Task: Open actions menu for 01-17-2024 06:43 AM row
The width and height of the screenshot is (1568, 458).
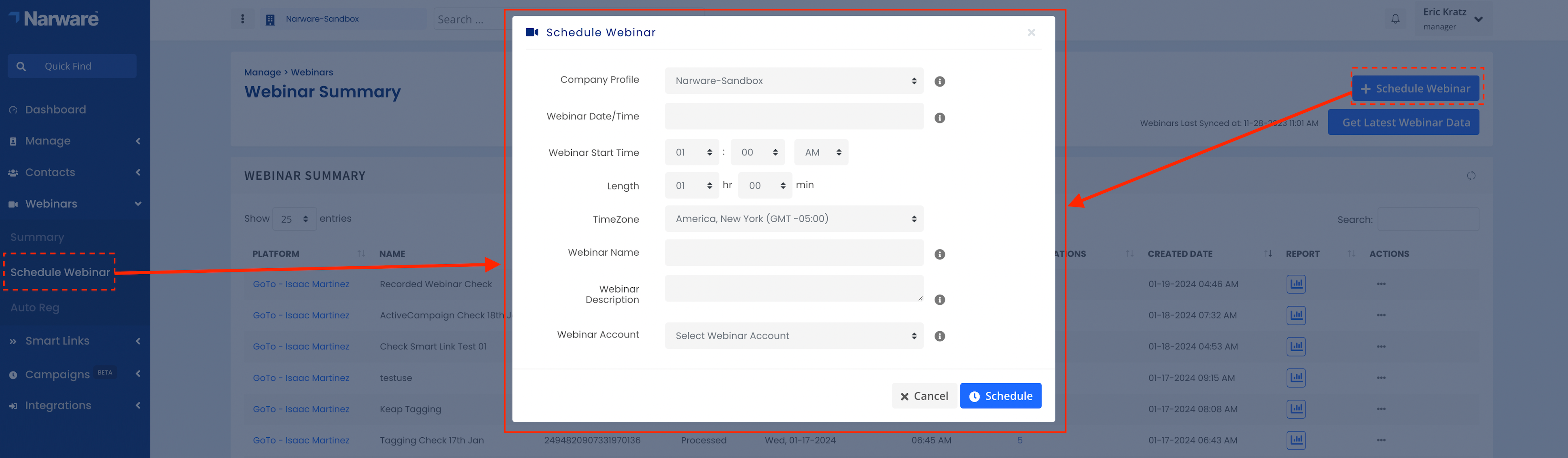Action: click(x=1381, y=440)
